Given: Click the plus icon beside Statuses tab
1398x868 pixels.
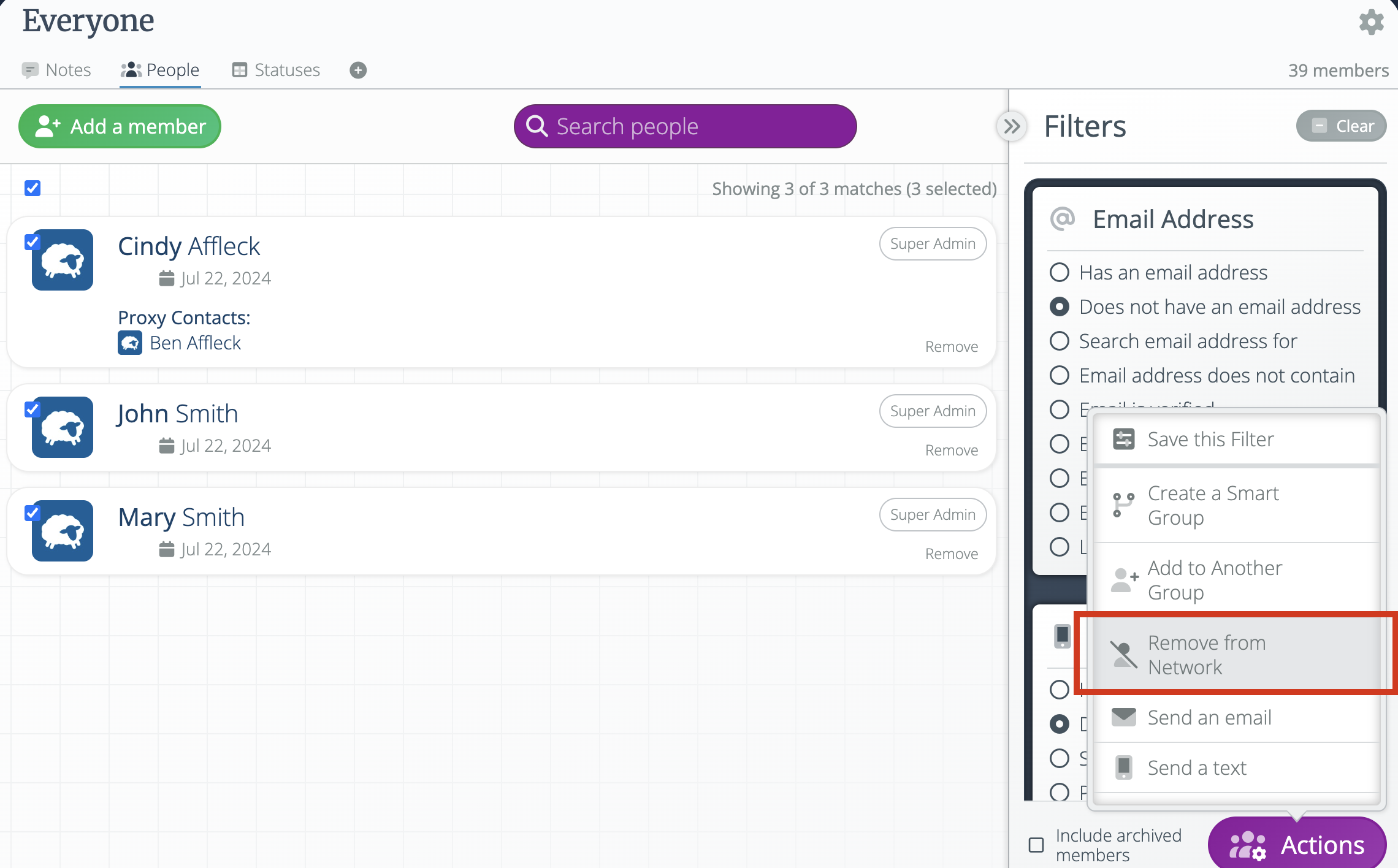Looking at the screenshot, I should click(x=358, y=70).
